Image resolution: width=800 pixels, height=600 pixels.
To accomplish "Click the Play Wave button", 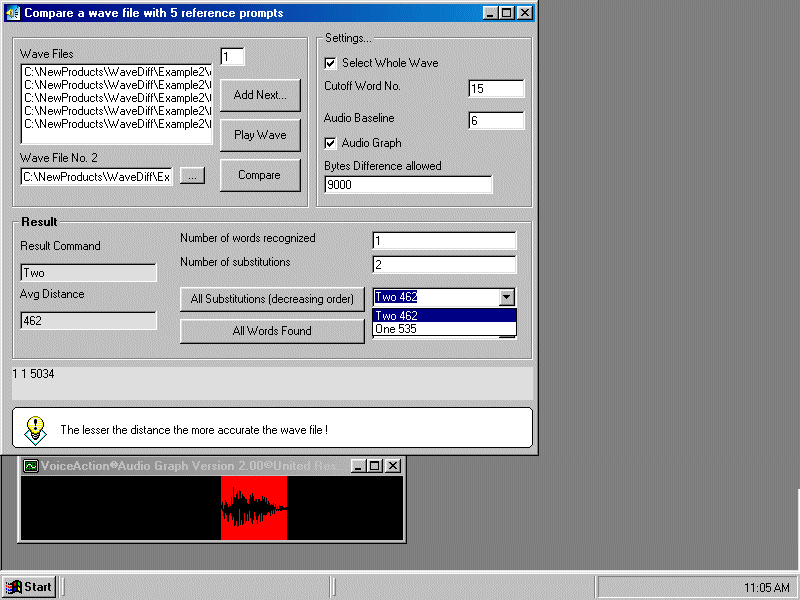I will [260, 135].
